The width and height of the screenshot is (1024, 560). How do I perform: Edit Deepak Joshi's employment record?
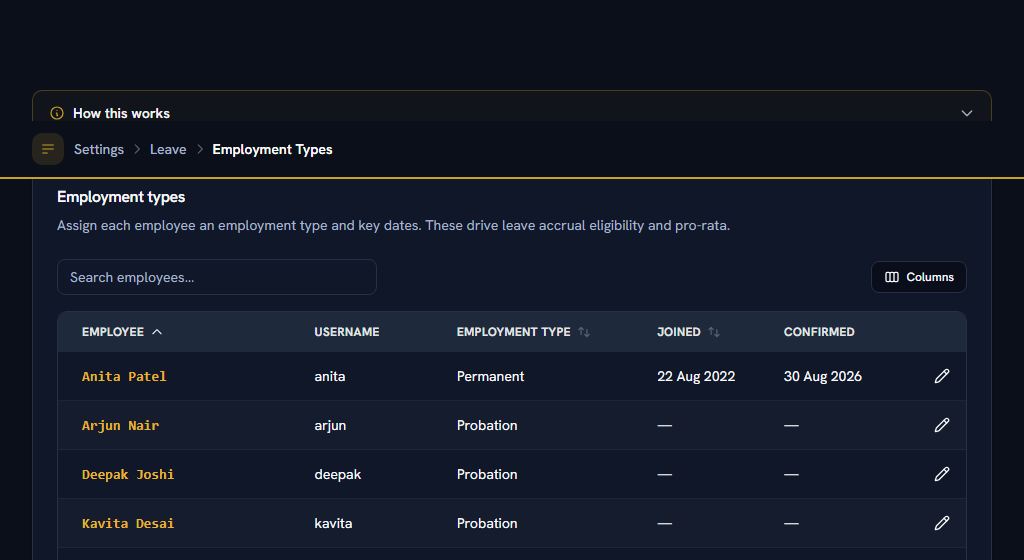pos(941,474)
